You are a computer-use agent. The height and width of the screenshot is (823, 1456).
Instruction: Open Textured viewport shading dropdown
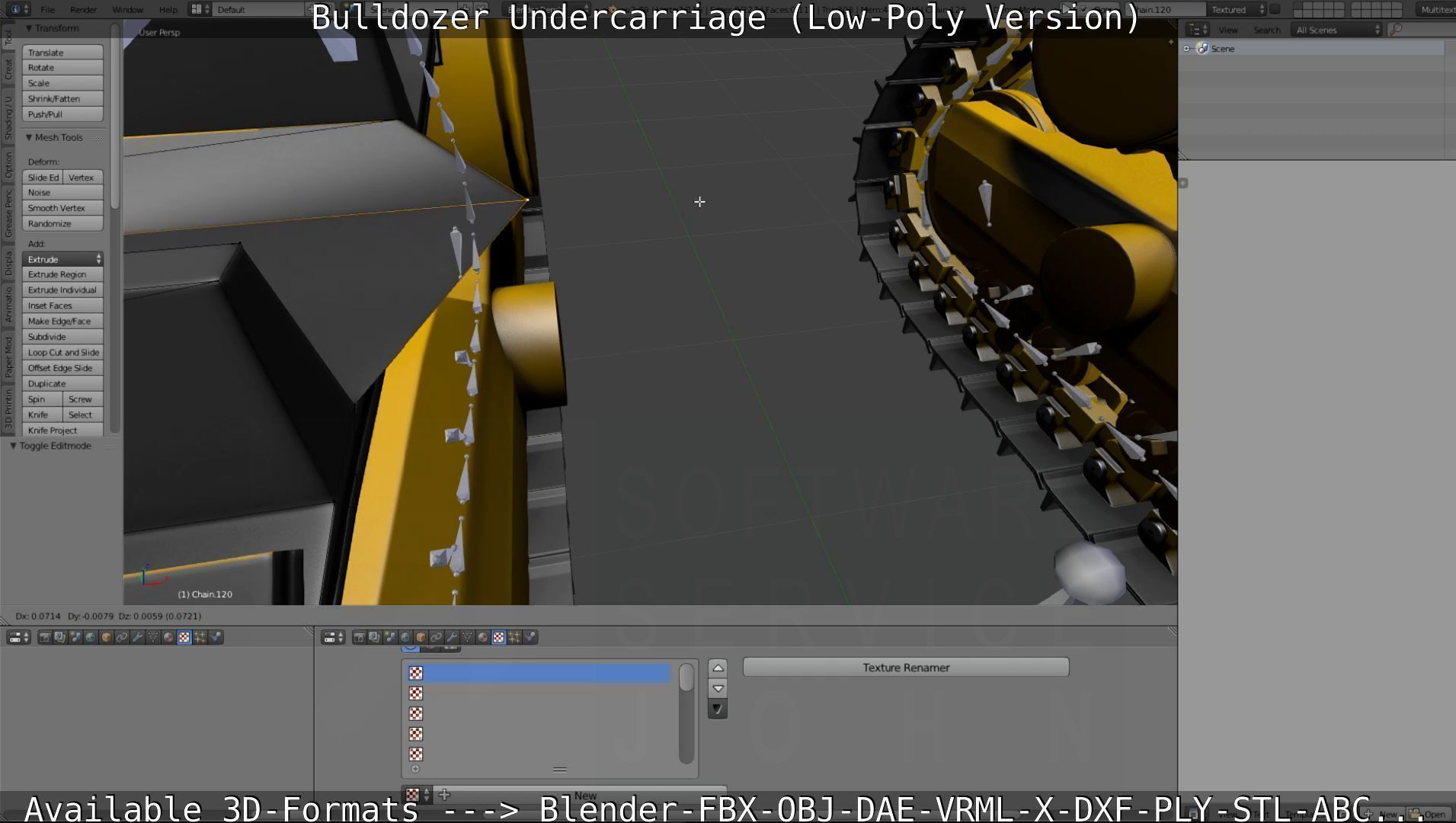pos(1237,9)
